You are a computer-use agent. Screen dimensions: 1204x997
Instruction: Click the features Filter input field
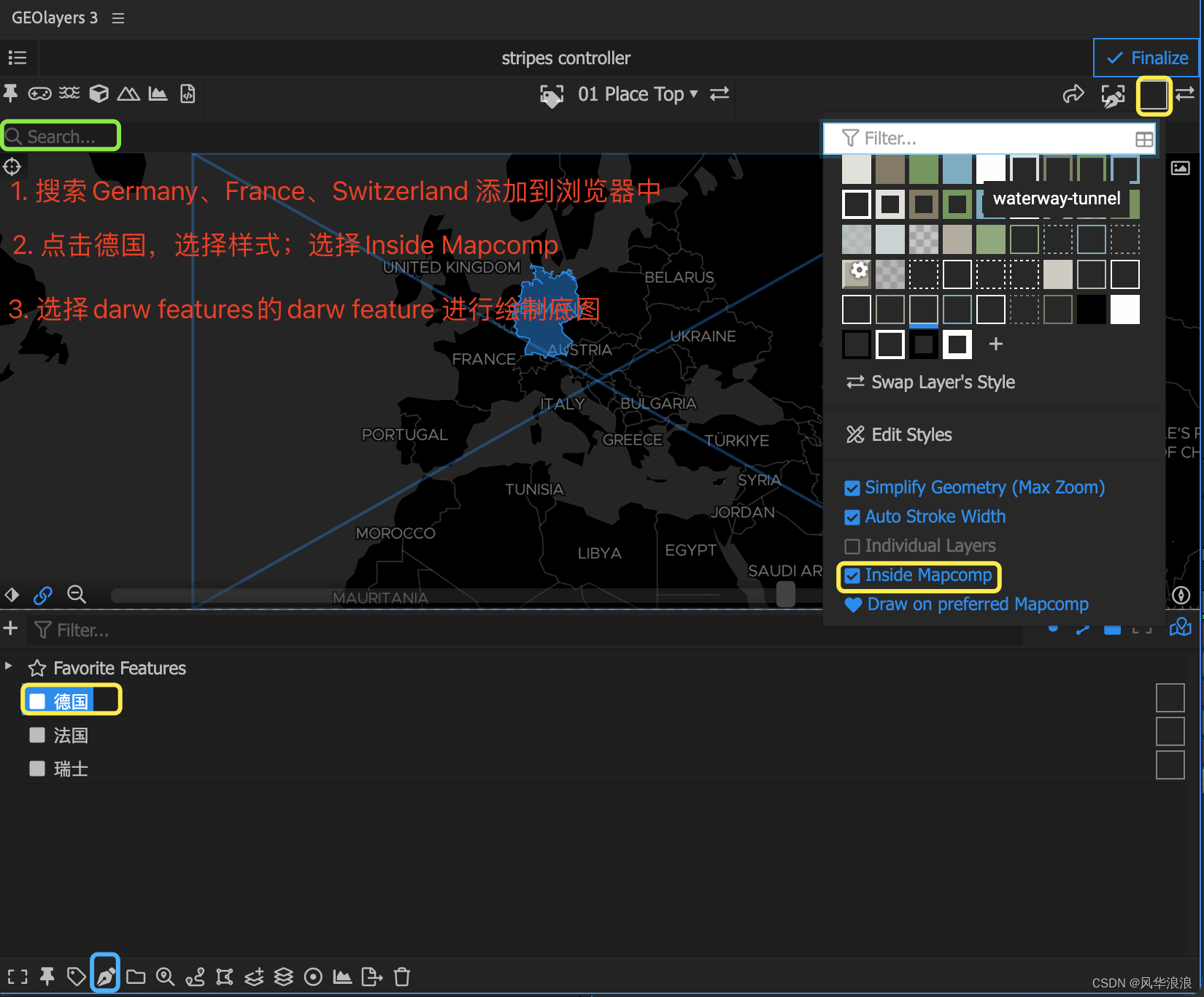(524, 630)
